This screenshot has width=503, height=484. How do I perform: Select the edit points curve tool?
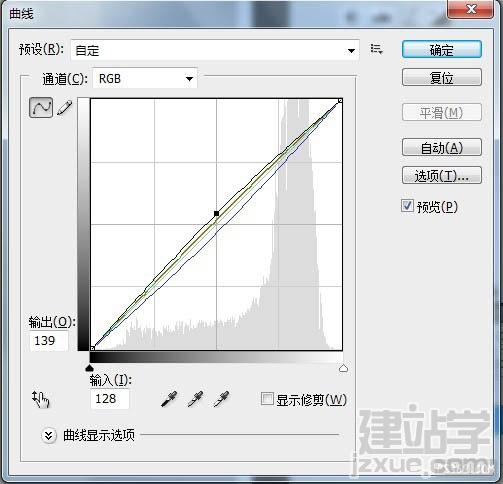click(41, 107)
